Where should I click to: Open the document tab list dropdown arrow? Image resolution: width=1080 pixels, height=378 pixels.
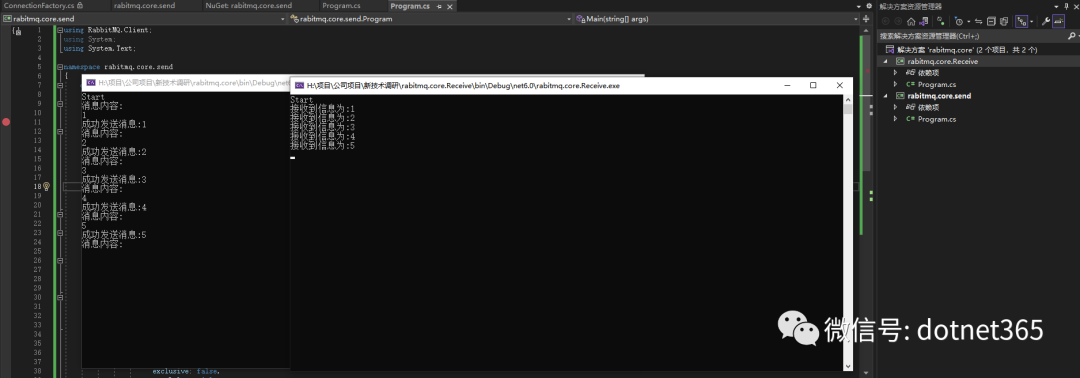[859, 6]
